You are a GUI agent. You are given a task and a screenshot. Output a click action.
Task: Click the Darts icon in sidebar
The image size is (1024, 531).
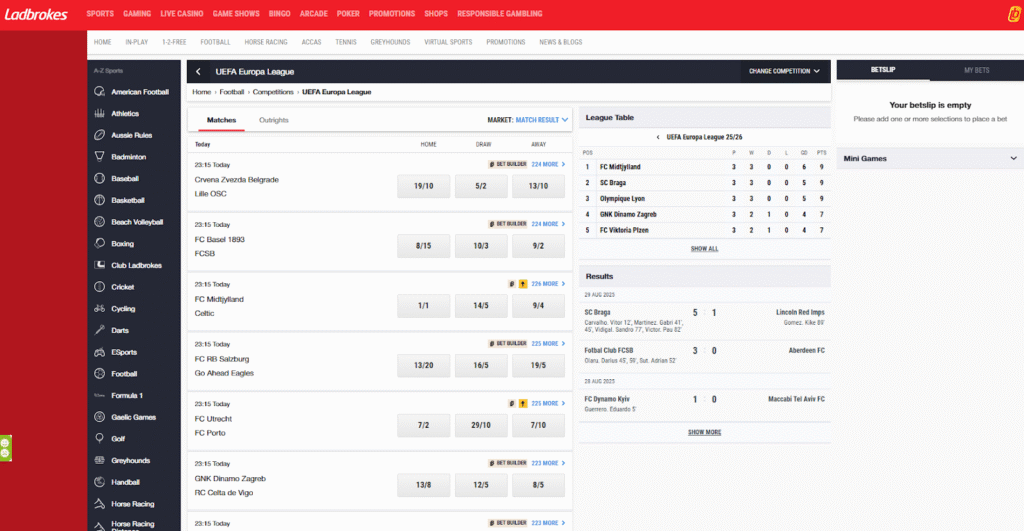pos(100,330)
